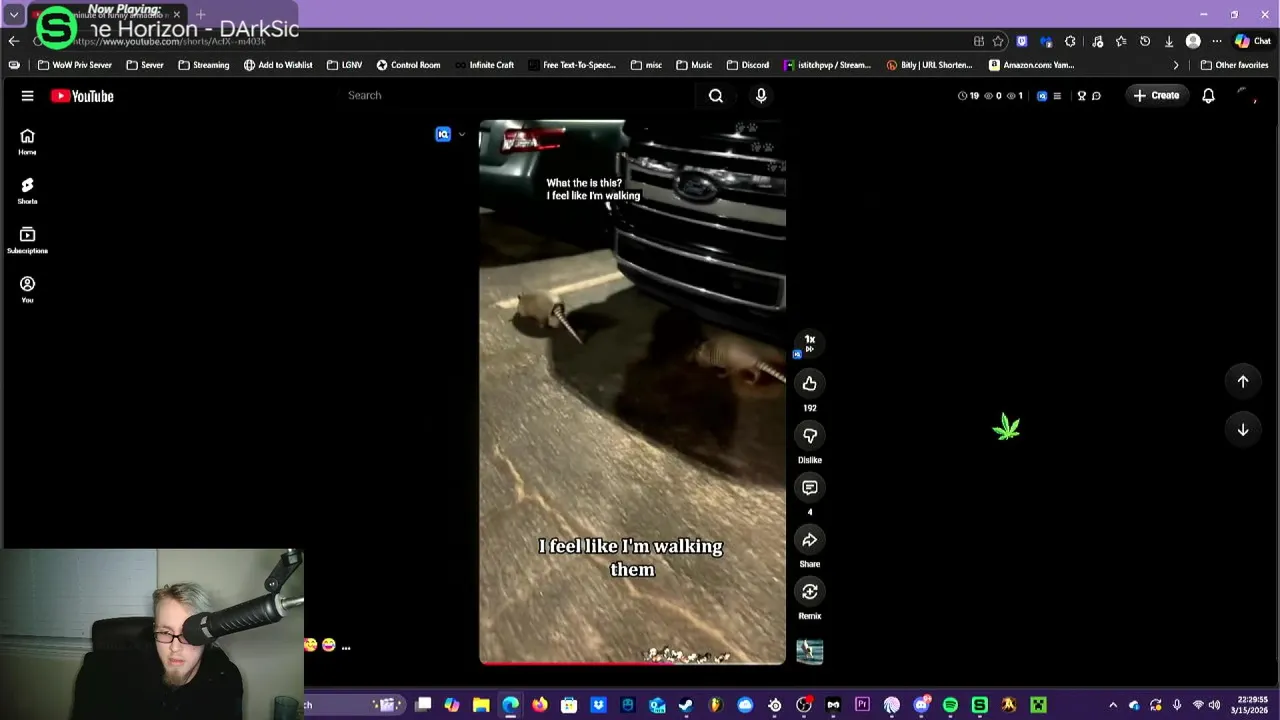
Task: Change the 1x playback speed
Action: tap(809, 343)
